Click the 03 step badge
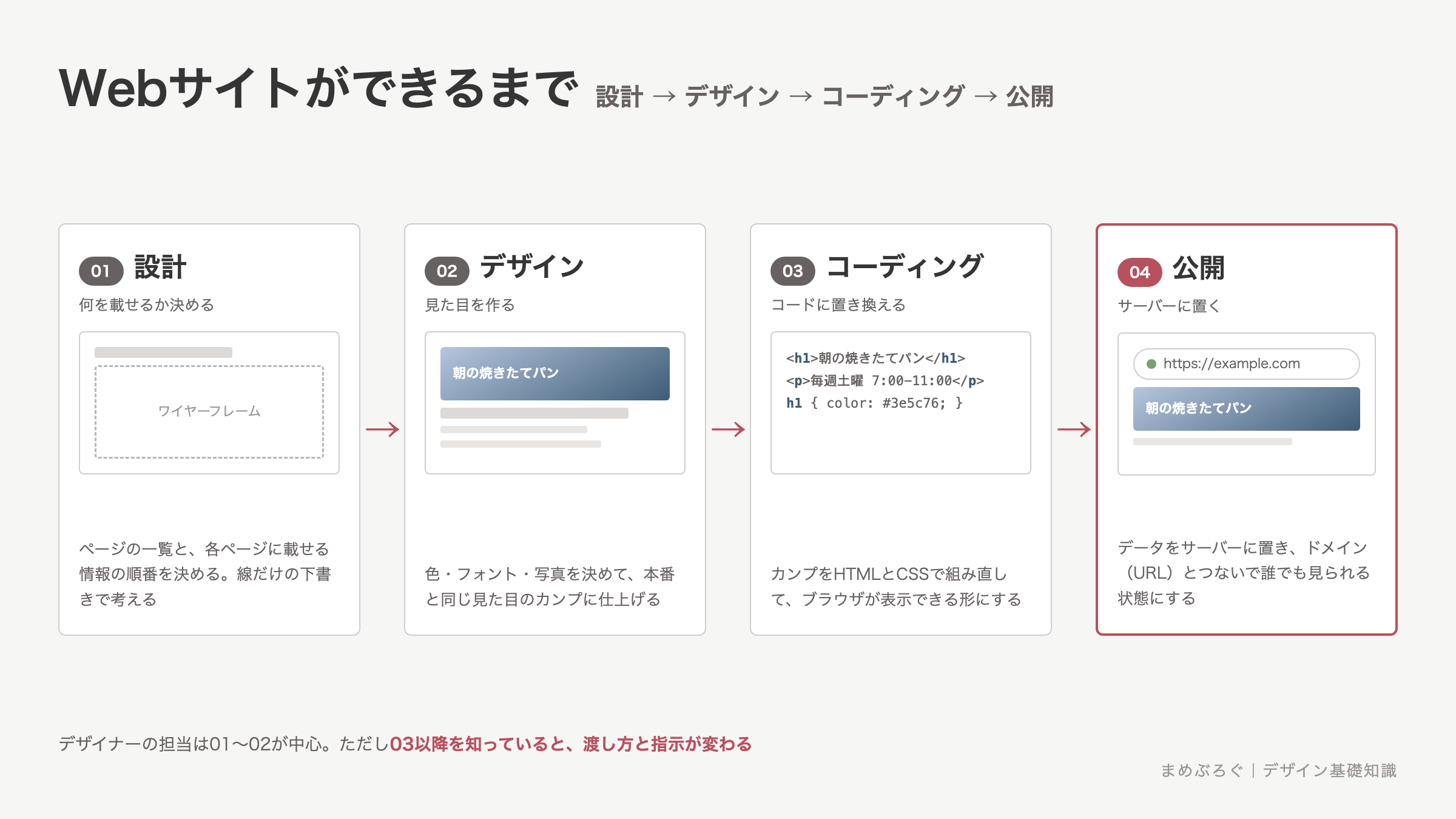Image resolution: width=1456 pixels, height=819 pixels. point(792,271)
